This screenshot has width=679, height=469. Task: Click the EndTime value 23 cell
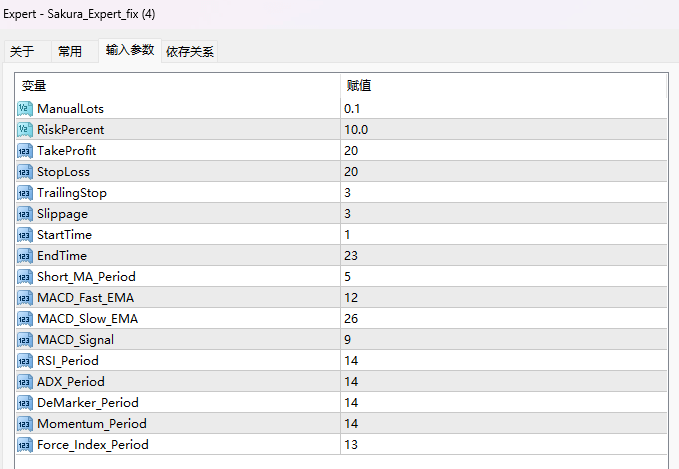pos(500,255)
